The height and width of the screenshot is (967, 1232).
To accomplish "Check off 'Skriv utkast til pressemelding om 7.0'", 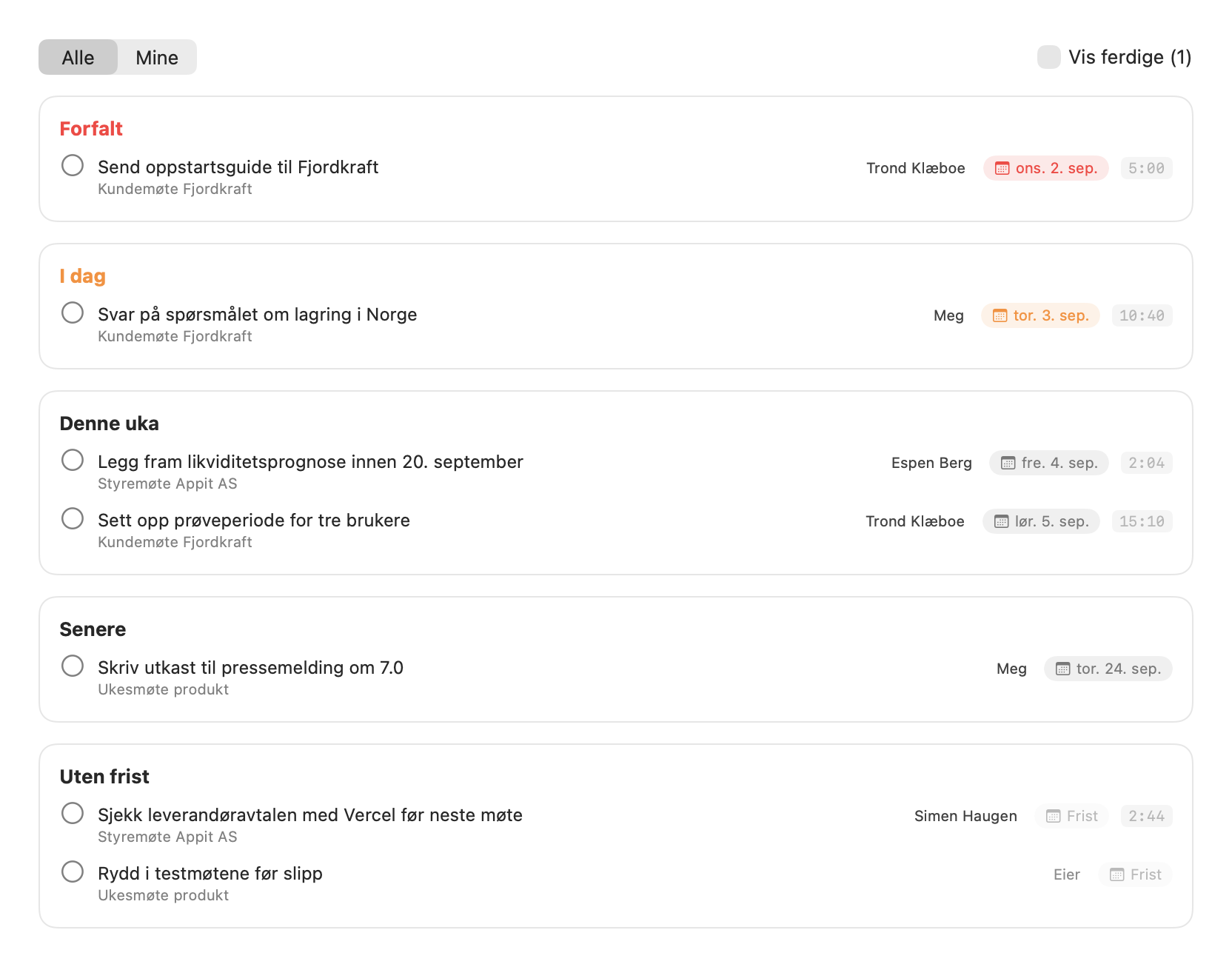I will (x=73, y=666).
